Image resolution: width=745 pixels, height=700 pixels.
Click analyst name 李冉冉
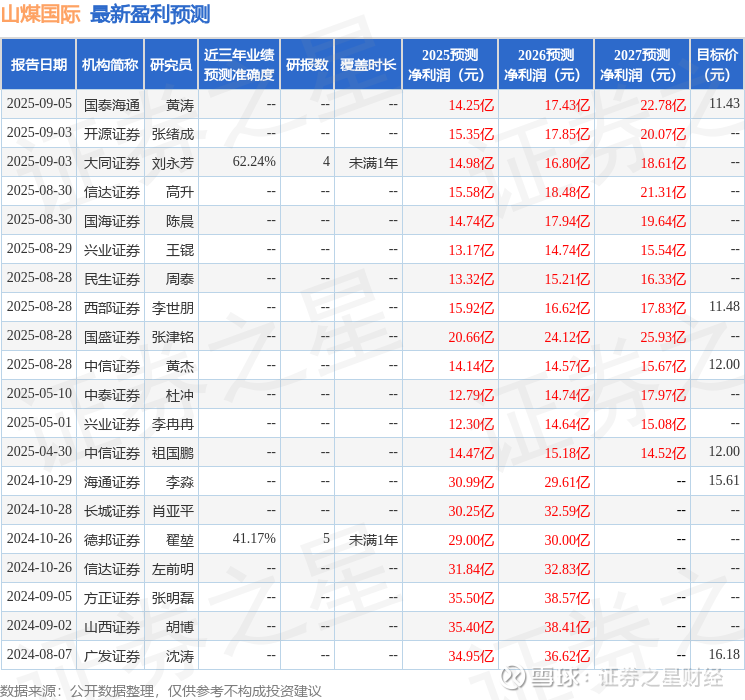click(173, 424)
